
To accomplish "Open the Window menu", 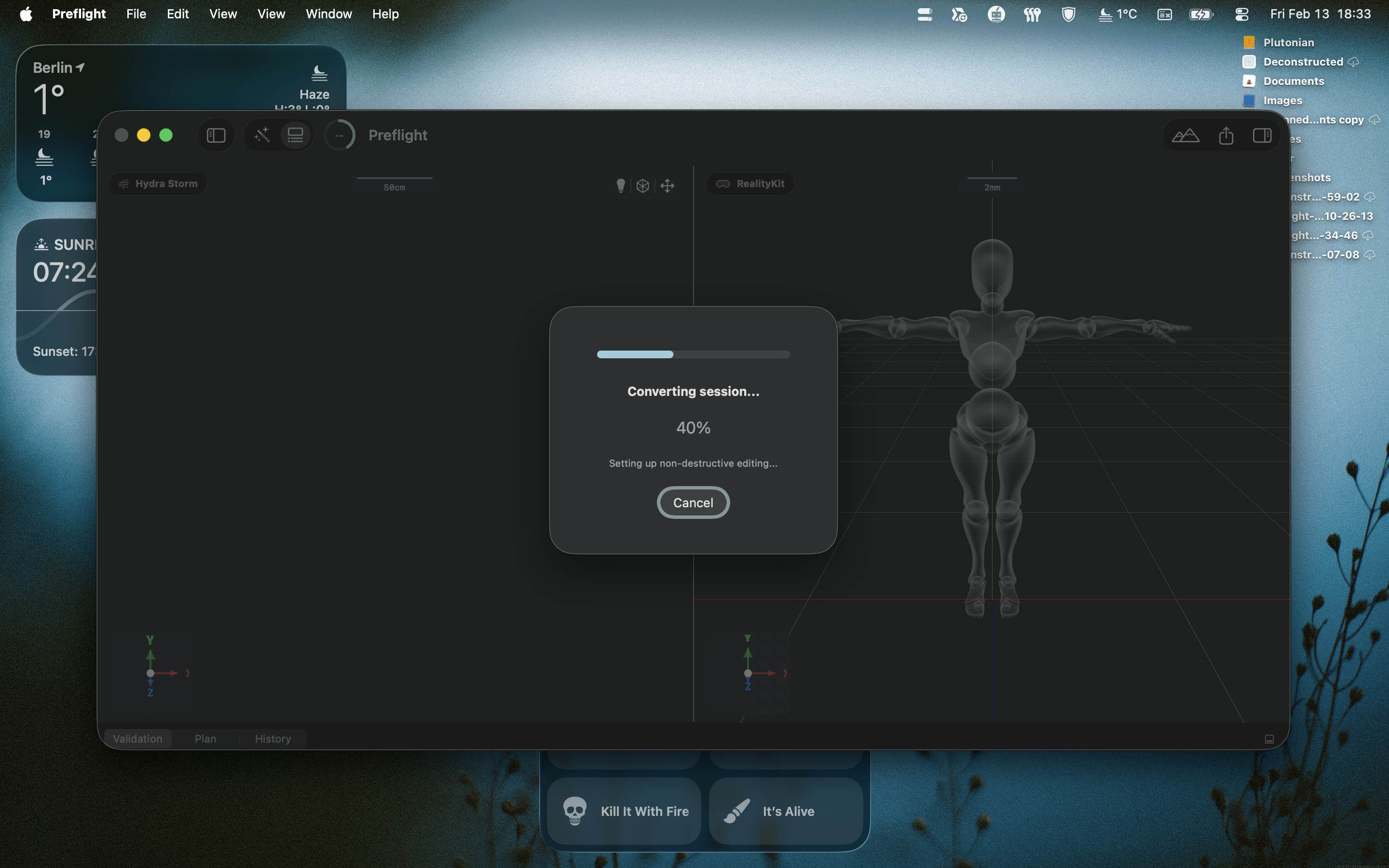I will (328, 14).
